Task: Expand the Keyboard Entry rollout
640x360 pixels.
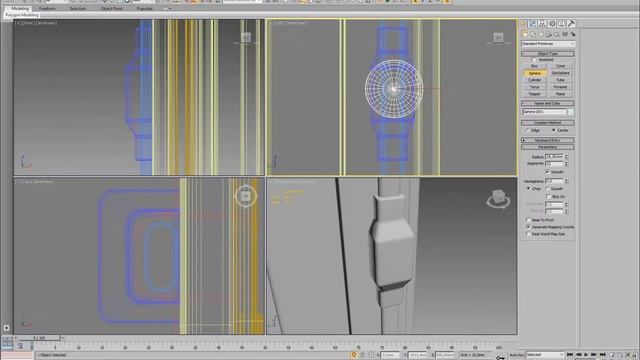Action: point(547,140)
